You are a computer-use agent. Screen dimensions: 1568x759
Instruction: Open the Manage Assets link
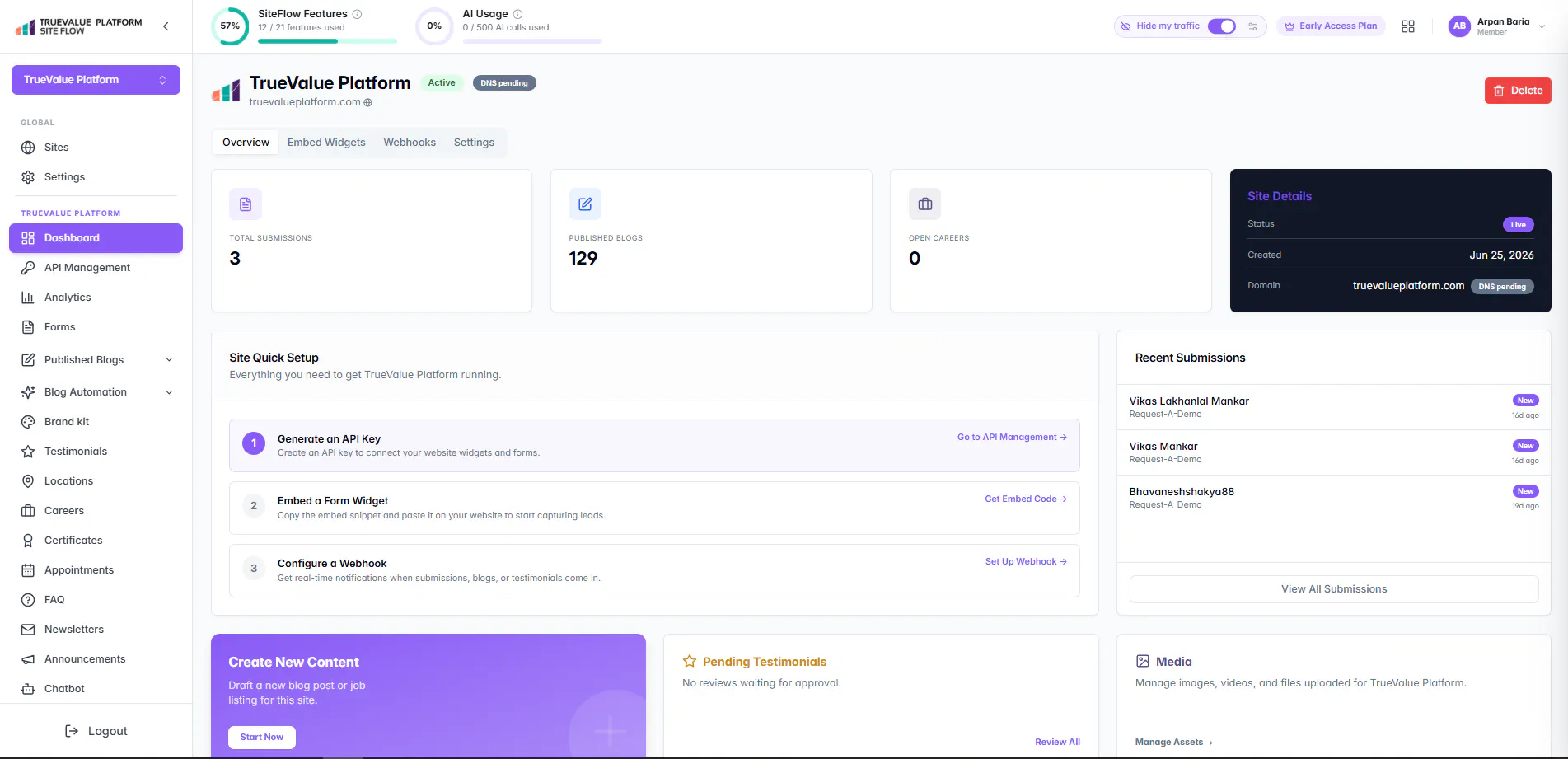[x=1173, y=743]
